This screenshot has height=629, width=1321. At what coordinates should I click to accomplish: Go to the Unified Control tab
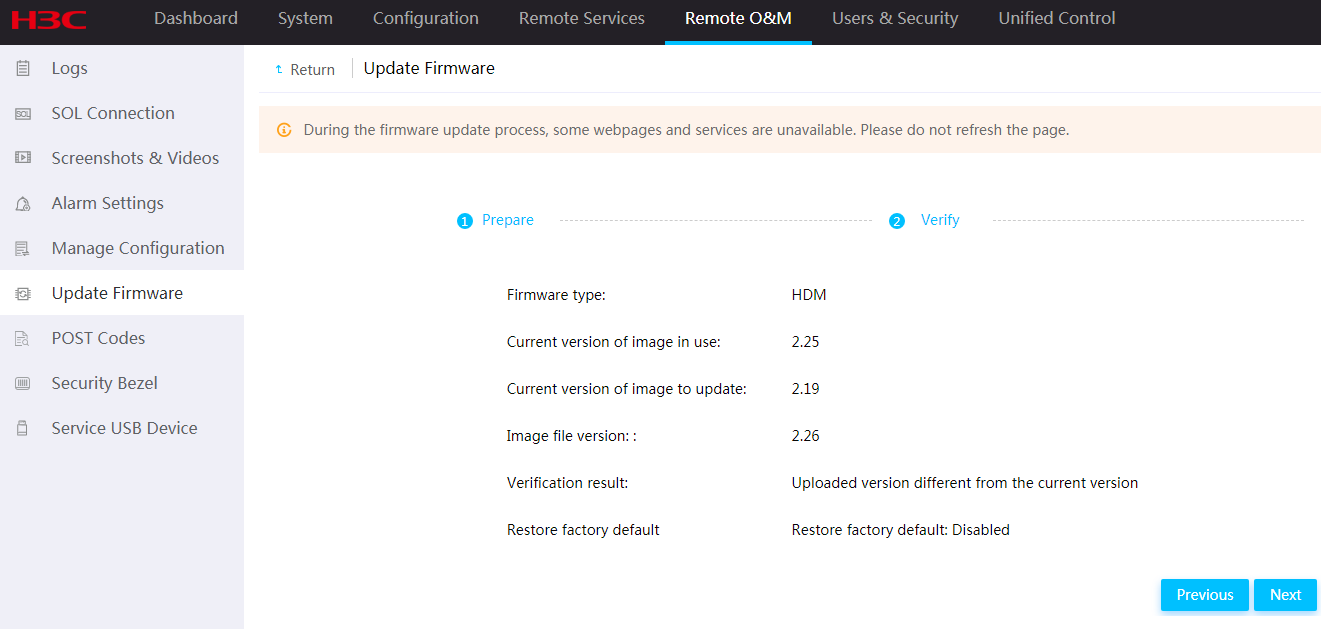click(x=1057, y=18)
